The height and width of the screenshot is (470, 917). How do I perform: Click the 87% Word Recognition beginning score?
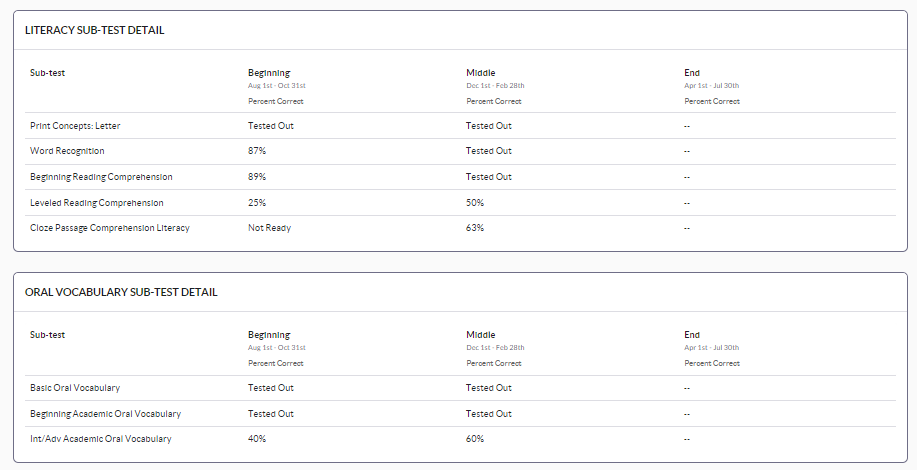[x=257, y=151]
